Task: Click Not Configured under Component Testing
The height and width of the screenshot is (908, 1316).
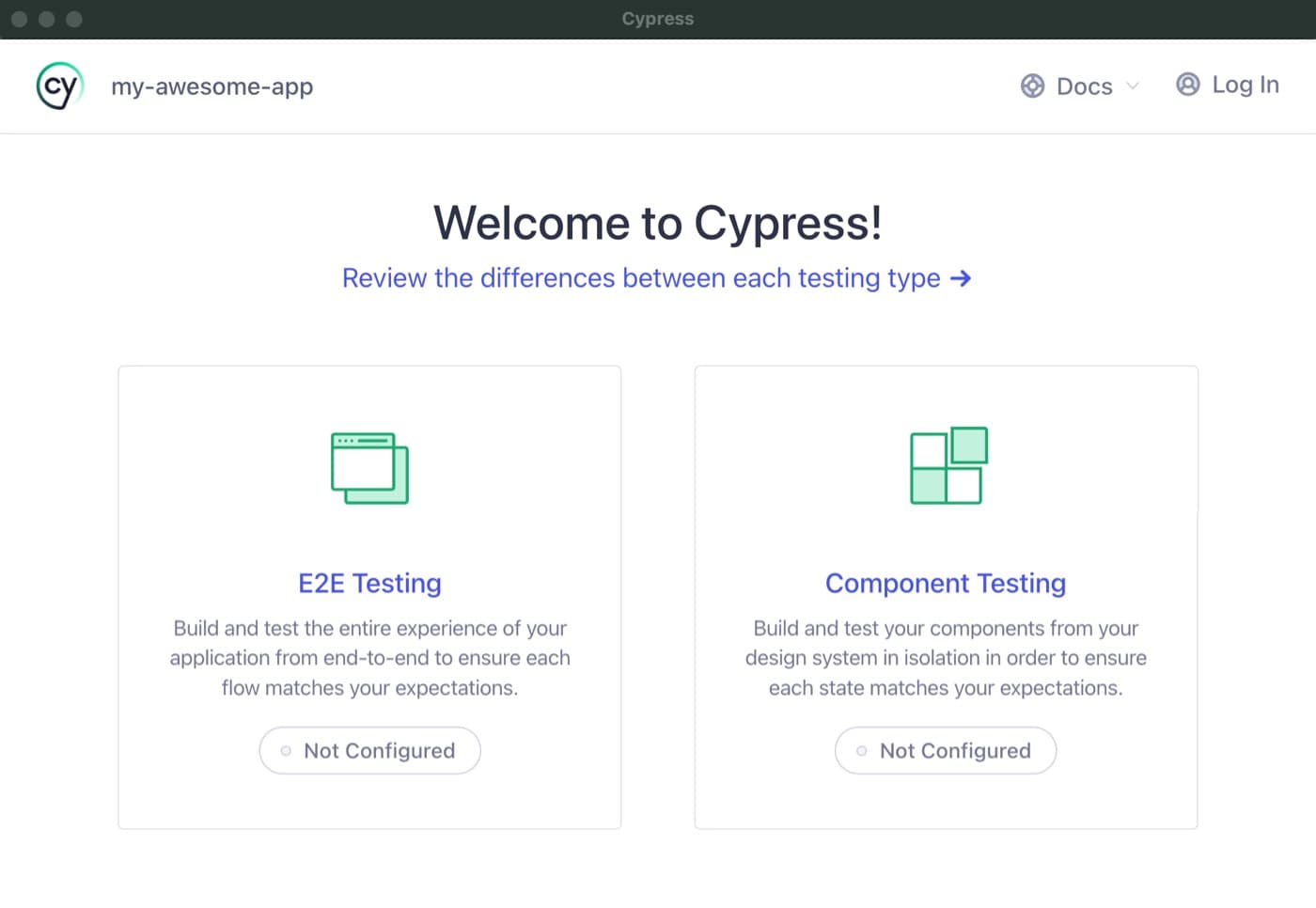Action: [x=946, y=750]
